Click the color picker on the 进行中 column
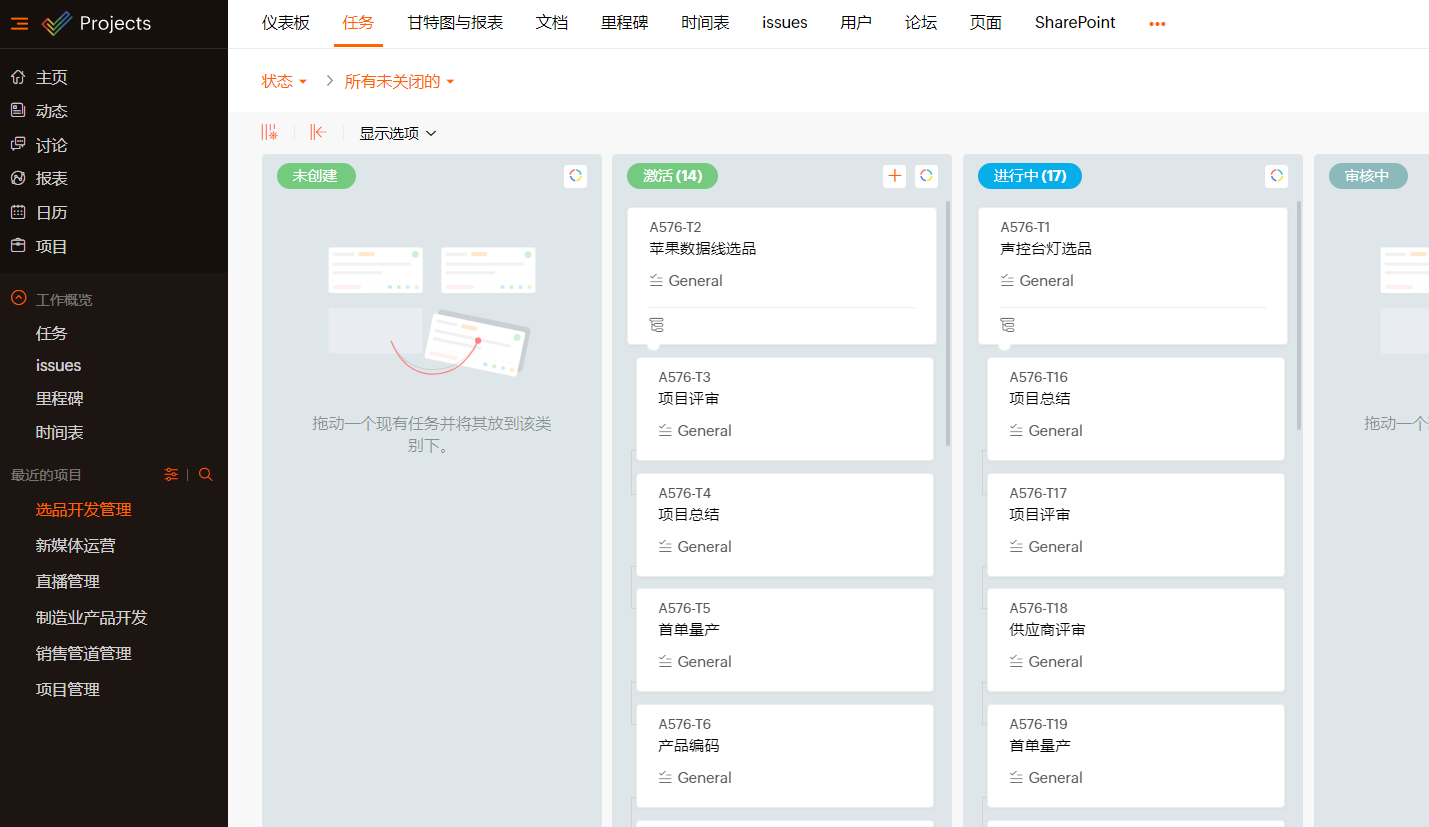Viewport: 1429px width, 827px height. [1276, 176]
